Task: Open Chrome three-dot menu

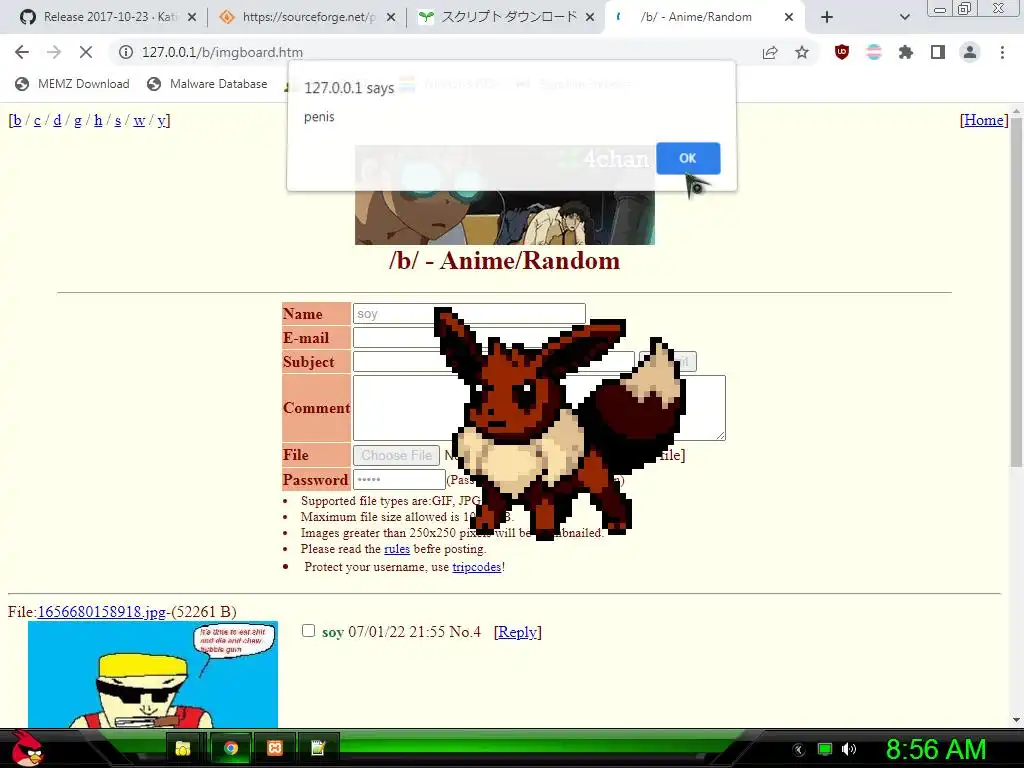Action: pyautogui.click(x=1002, y=52)
